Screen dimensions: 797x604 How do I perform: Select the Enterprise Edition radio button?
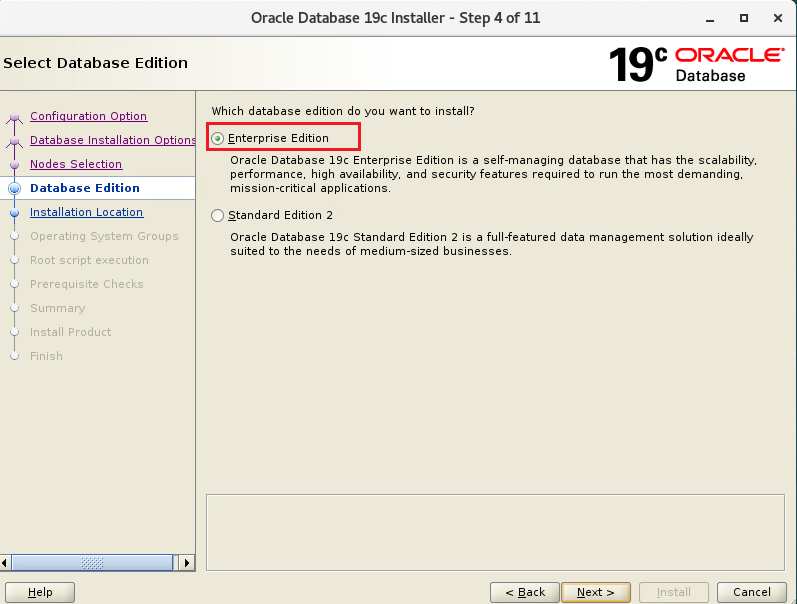click(218, 138)
